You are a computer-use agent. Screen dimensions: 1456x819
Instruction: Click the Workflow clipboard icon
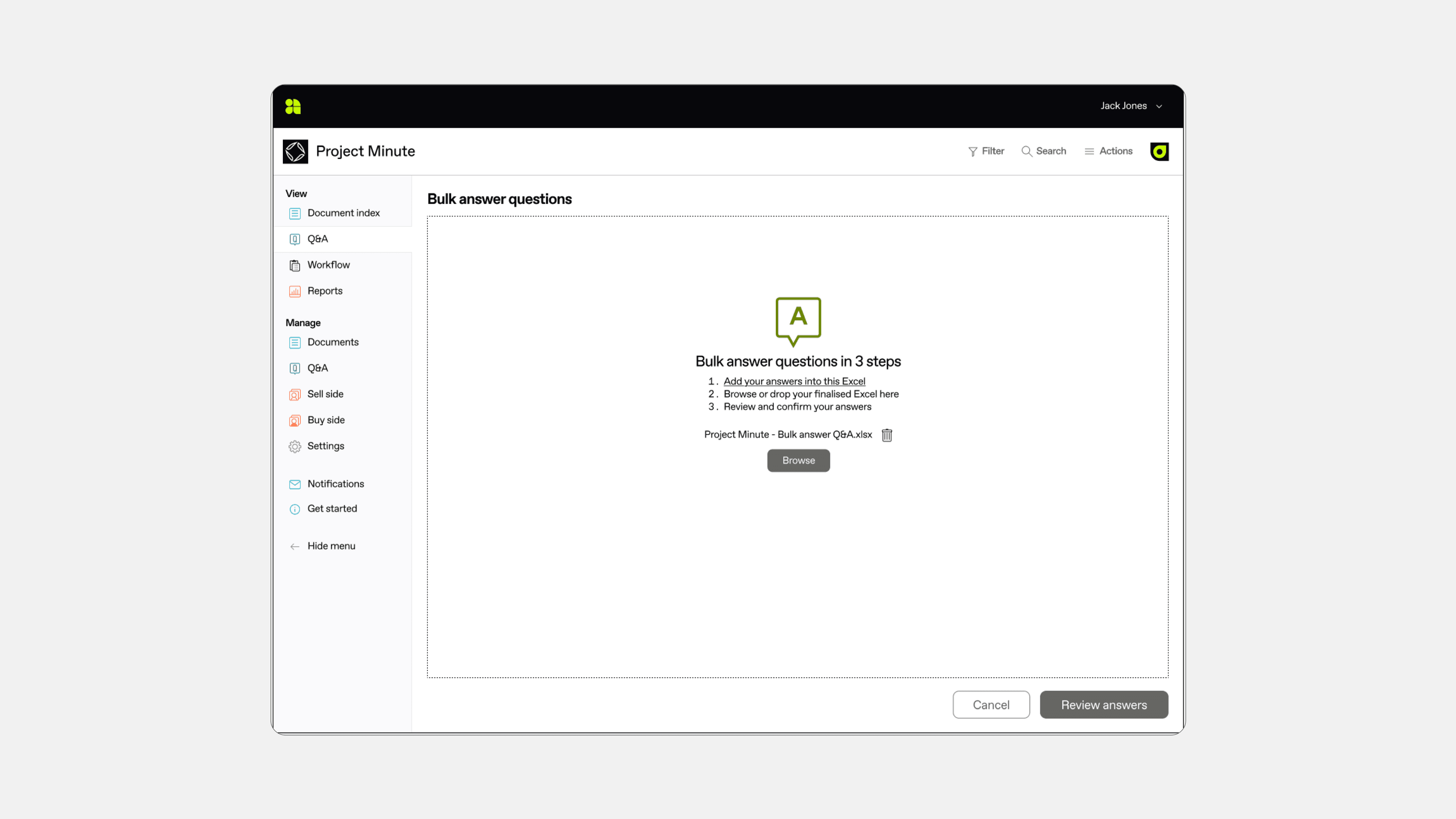(295, 265)
